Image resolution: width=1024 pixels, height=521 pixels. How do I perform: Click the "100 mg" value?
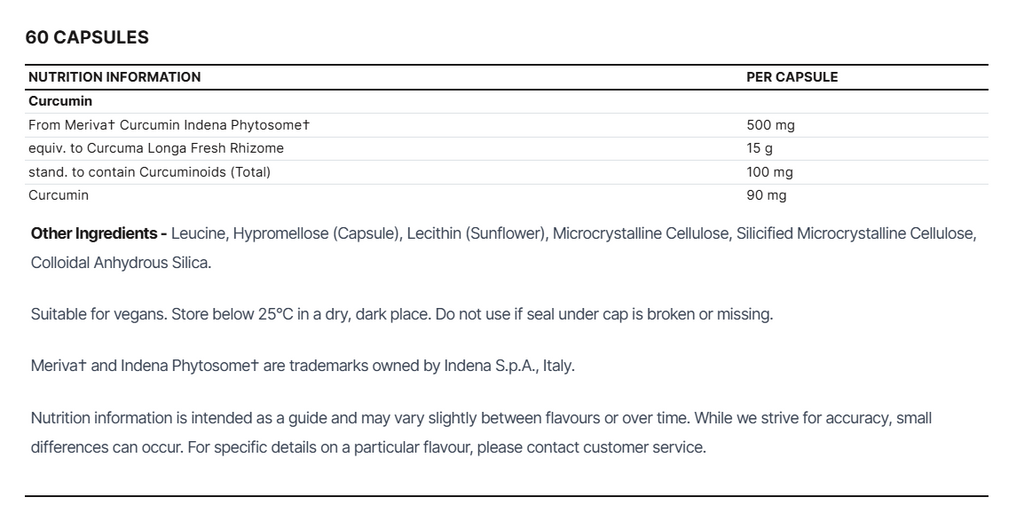point(770,172)
